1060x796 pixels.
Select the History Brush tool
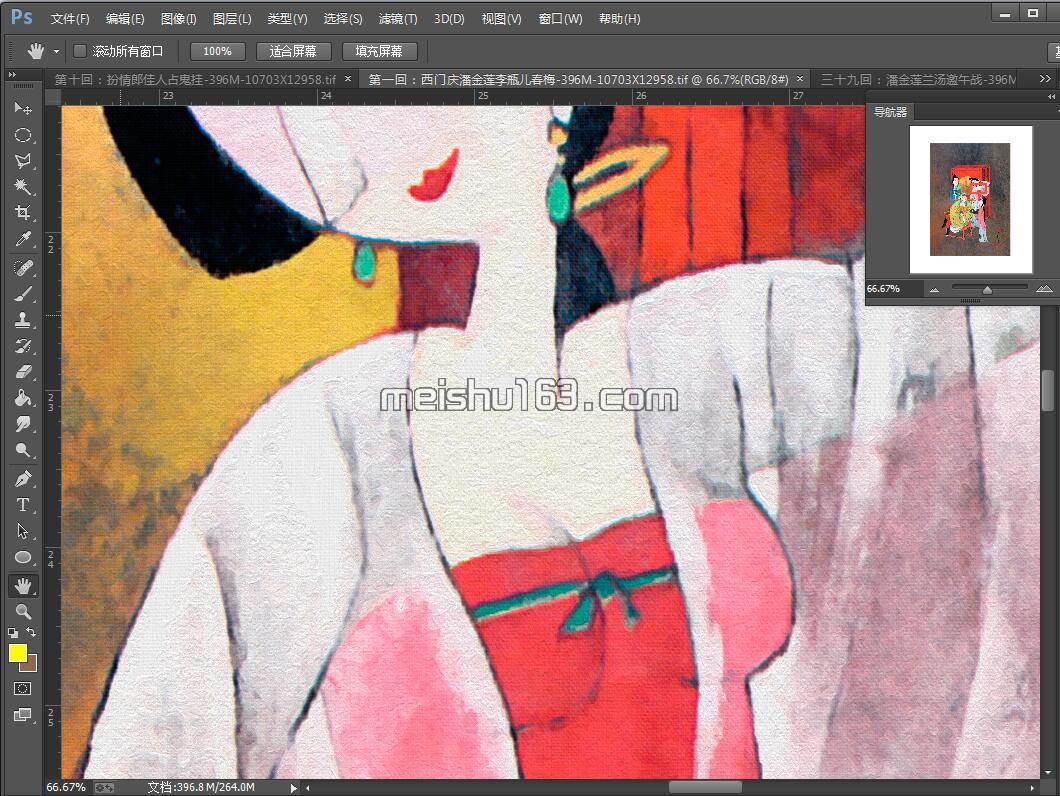[x=22, y=346]
